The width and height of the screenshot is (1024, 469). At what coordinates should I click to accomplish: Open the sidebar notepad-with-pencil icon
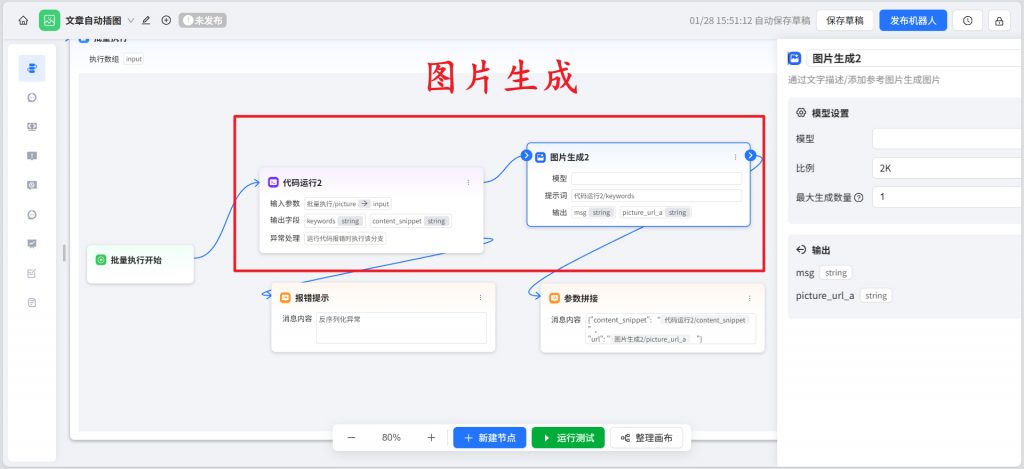point(32,273)
